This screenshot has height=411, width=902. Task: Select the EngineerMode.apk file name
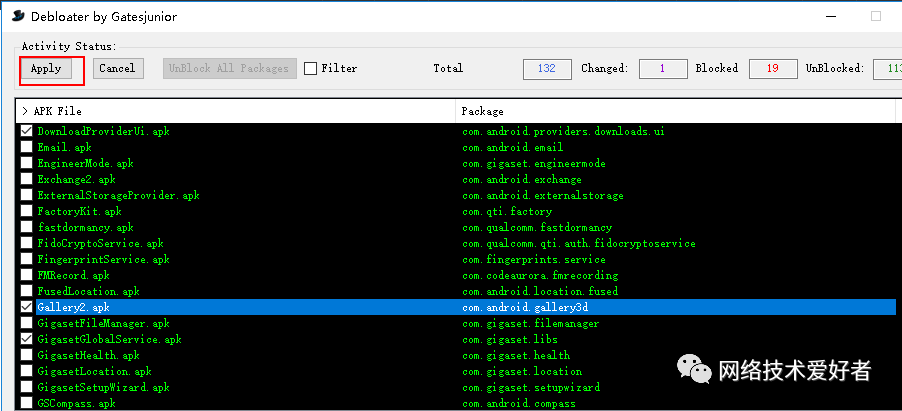[86, 163]
